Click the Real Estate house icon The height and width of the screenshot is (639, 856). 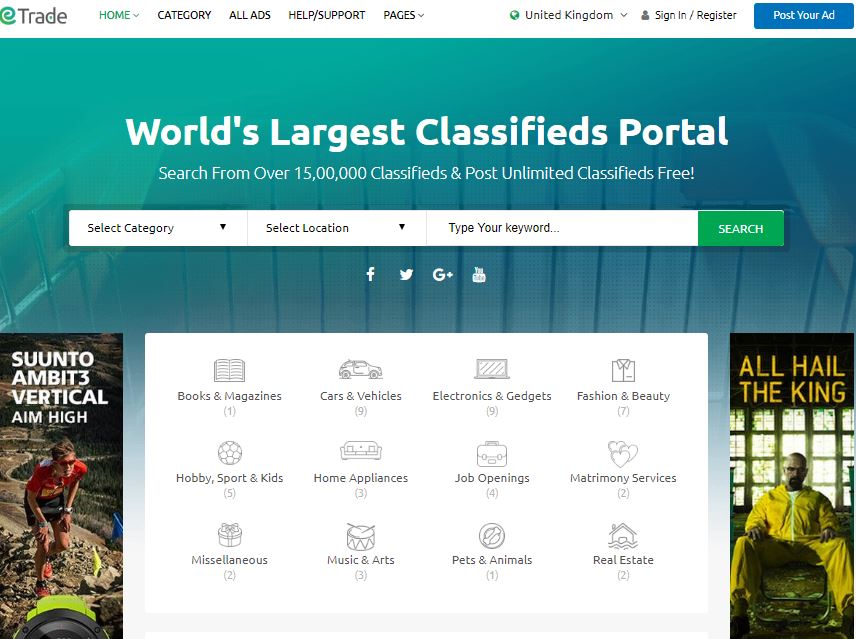[x=623, y=535]
